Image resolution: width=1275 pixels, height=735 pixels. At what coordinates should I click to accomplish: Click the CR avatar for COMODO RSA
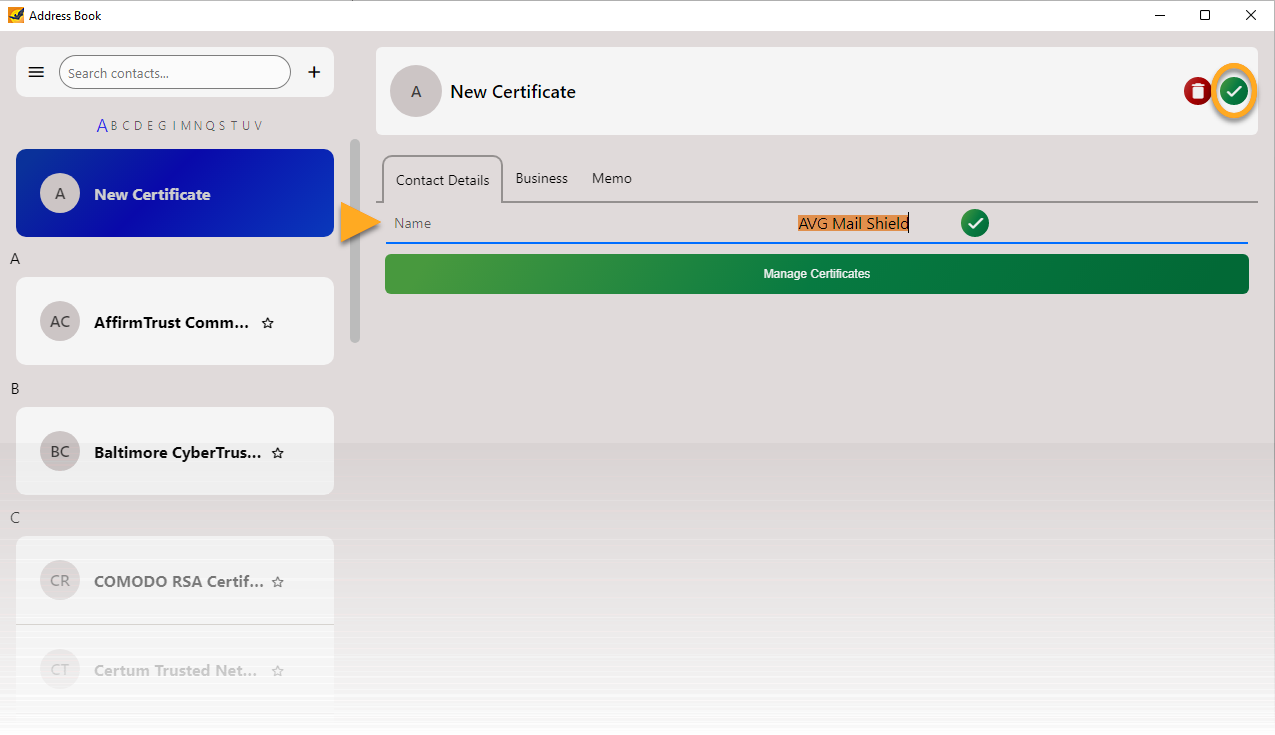[60, 581]
